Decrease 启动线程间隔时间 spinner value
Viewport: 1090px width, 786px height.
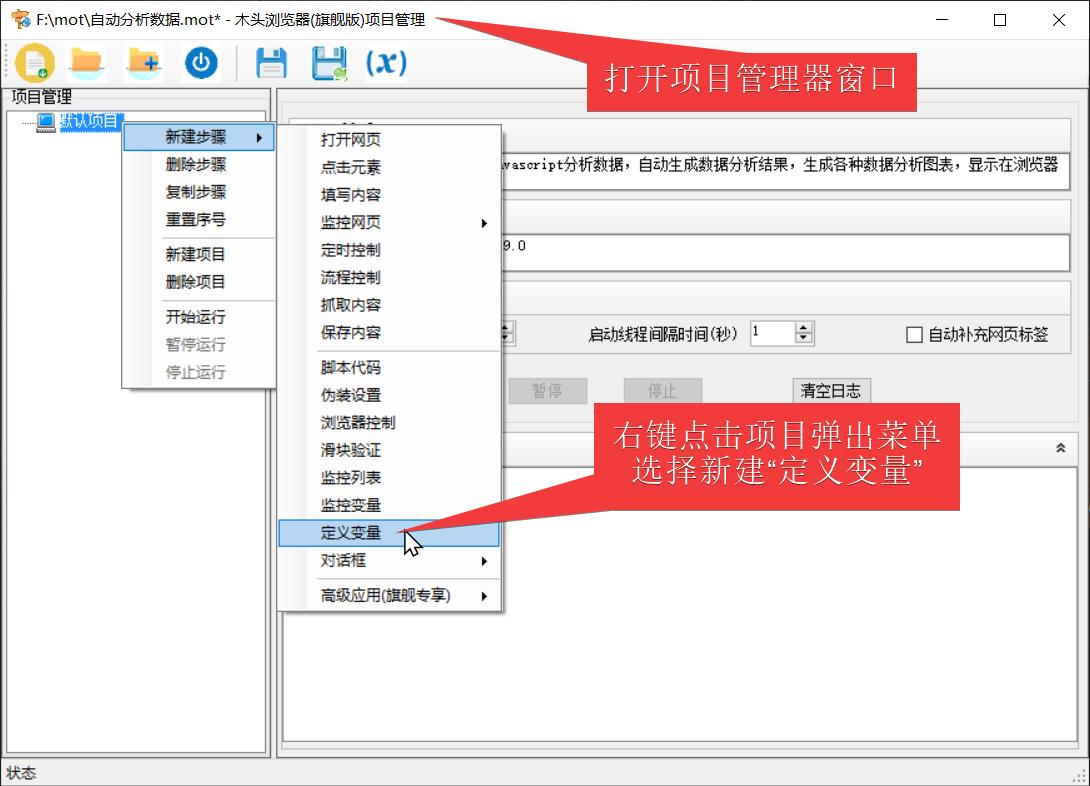[804, 339]
